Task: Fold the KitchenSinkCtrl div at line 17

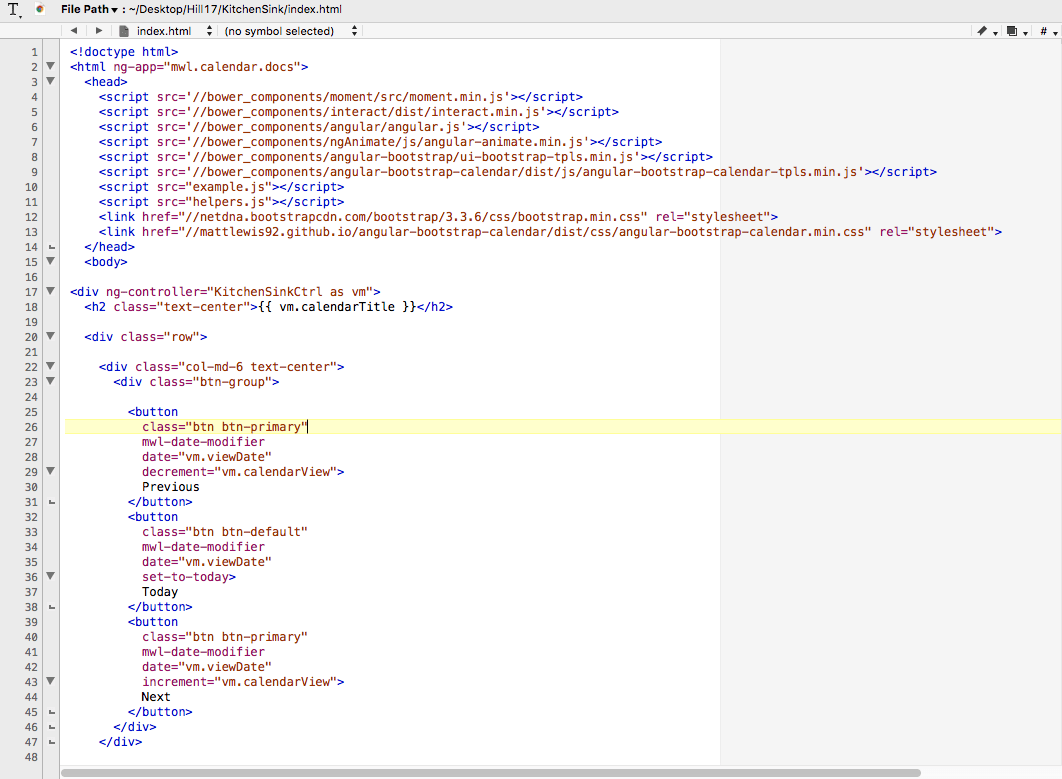Action: pyautogui.click(x=50, y=291)
